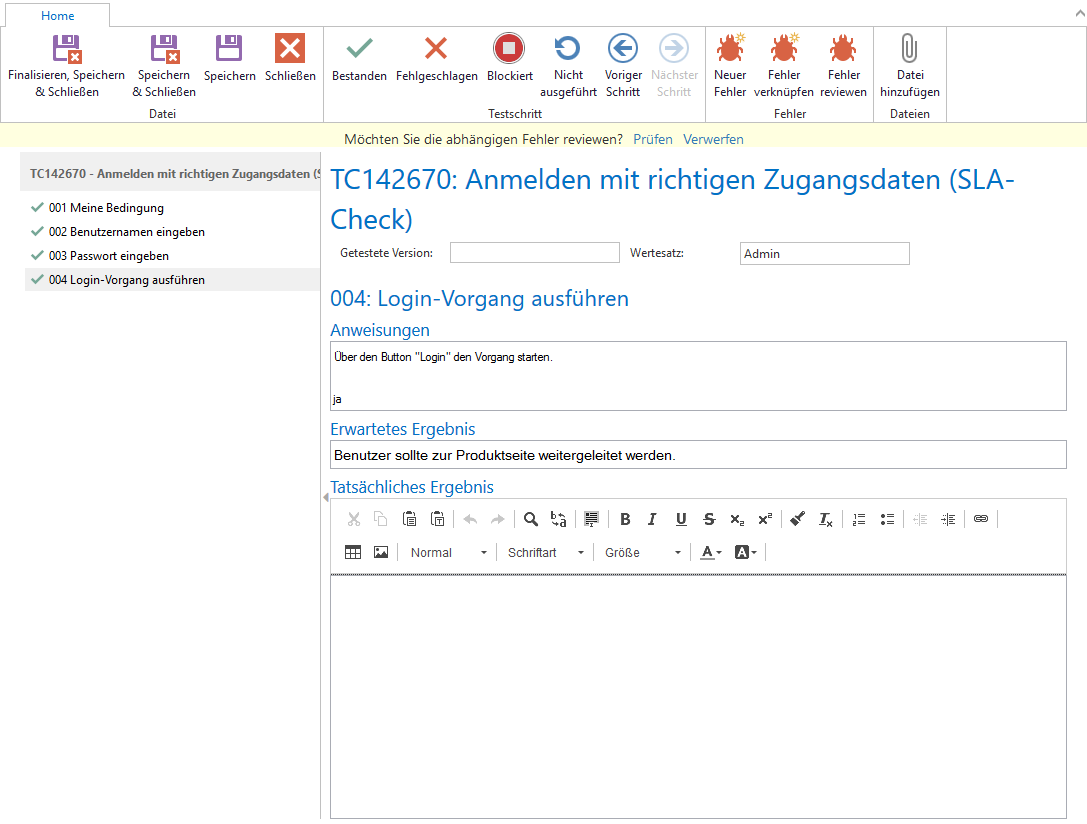Viewport: 1087px width, 824px height.
Task: Select the Home ribbon tab
Action: (58, 16)
